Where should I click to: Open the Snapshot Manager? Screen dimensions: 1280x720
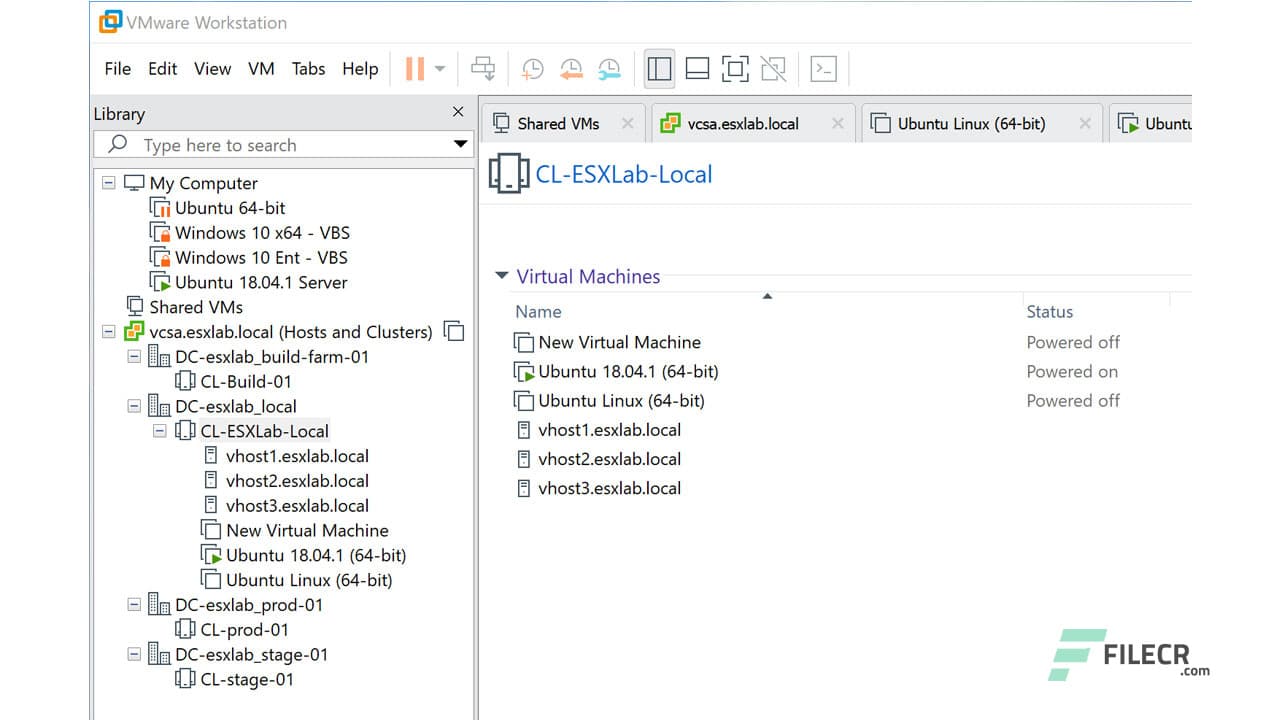(609, 68)
